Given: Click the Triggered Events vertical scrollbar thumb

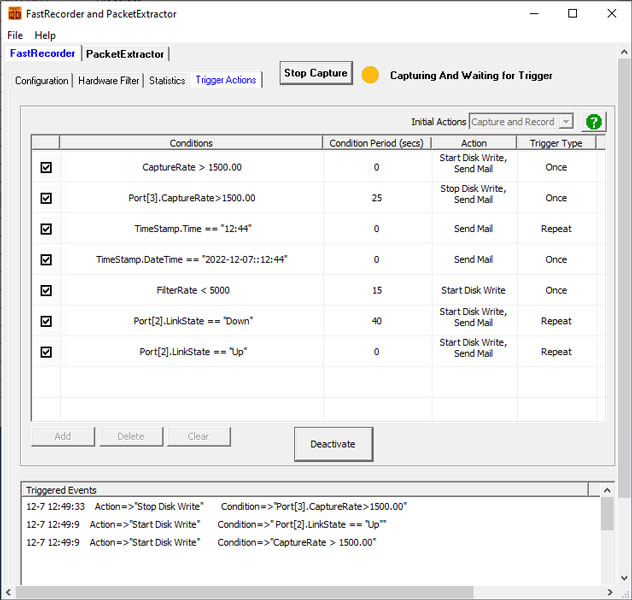Looking at the screenshot, I should click(607, 514).
